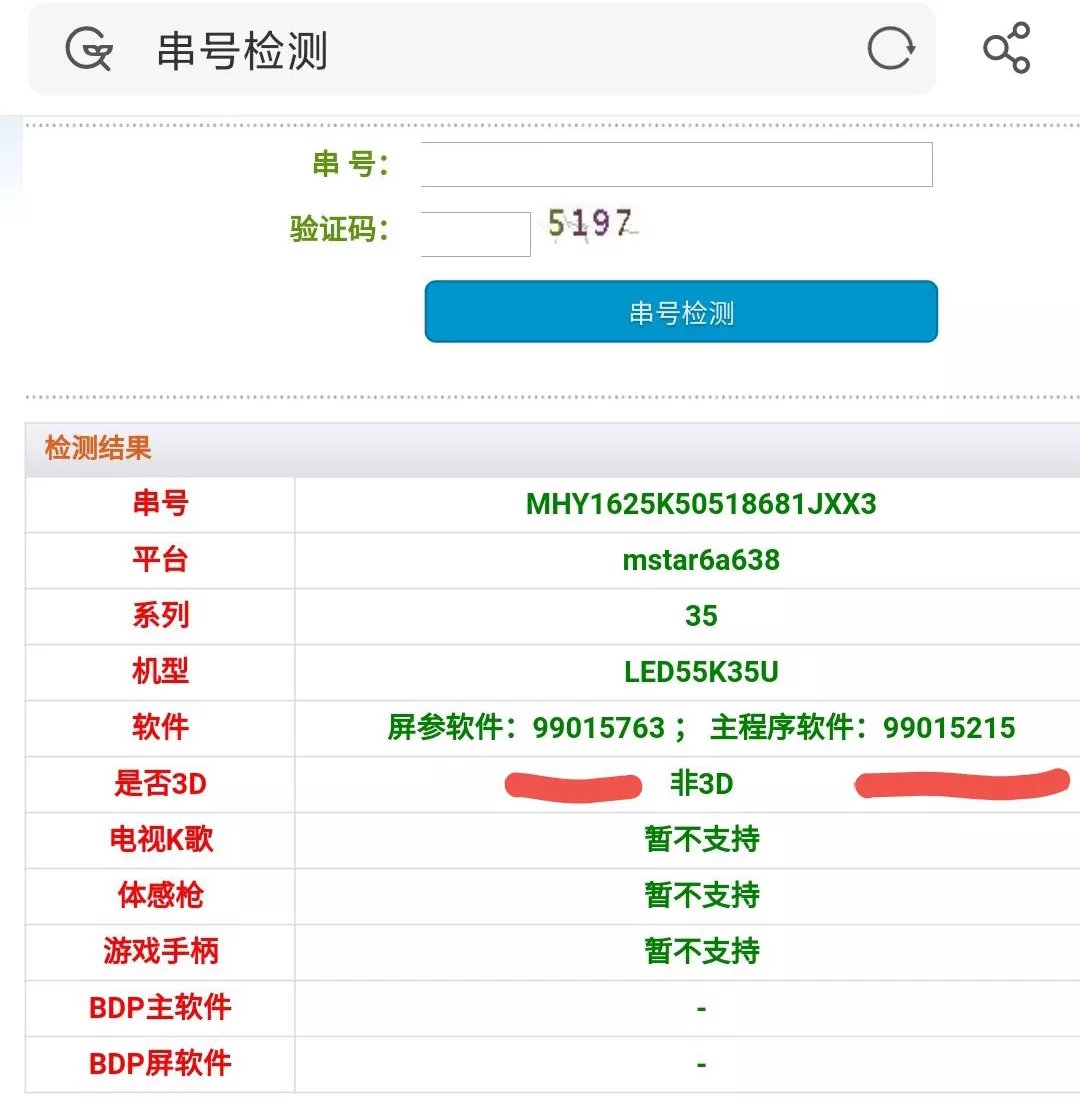Tap the 串号检测 page title in address bar
This screenshot has height=1099, width=1080.
pos(242,51)
